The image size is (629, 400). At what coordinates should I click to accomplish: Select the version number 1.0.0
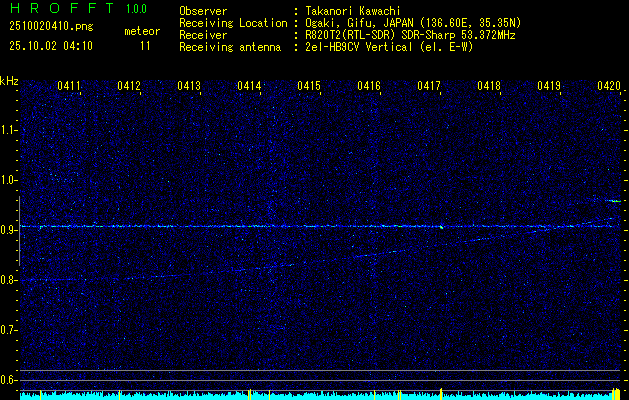[x=136, y=9]
